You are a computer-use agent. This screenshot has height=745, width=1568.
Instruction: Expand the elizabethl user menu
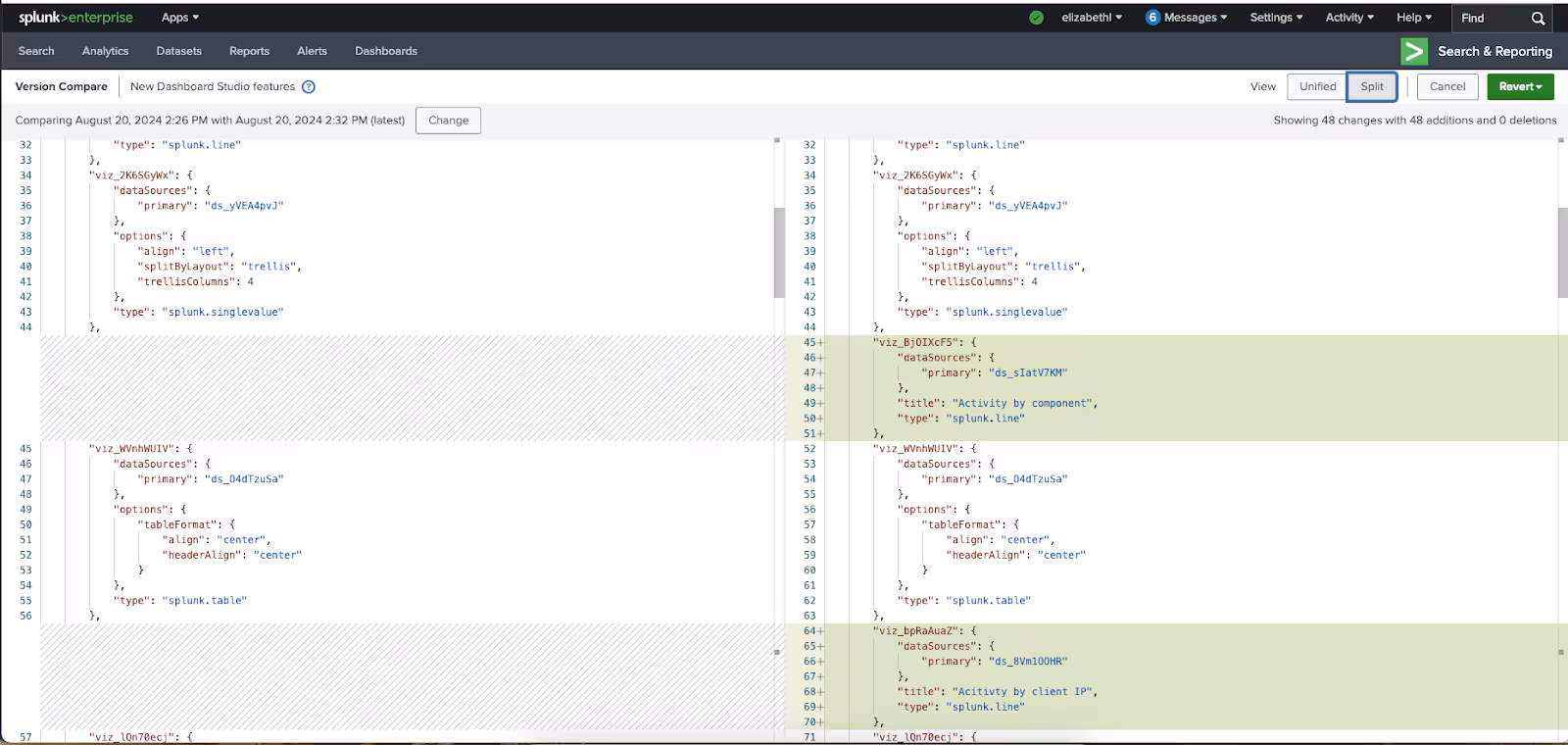click(1092, 18)
